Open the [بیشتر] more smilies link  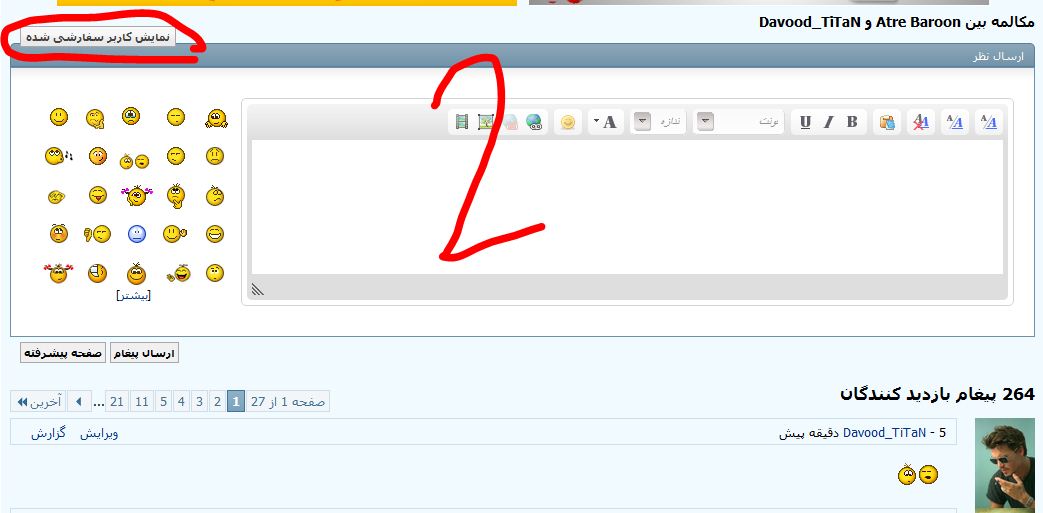(x=134, y=295)
